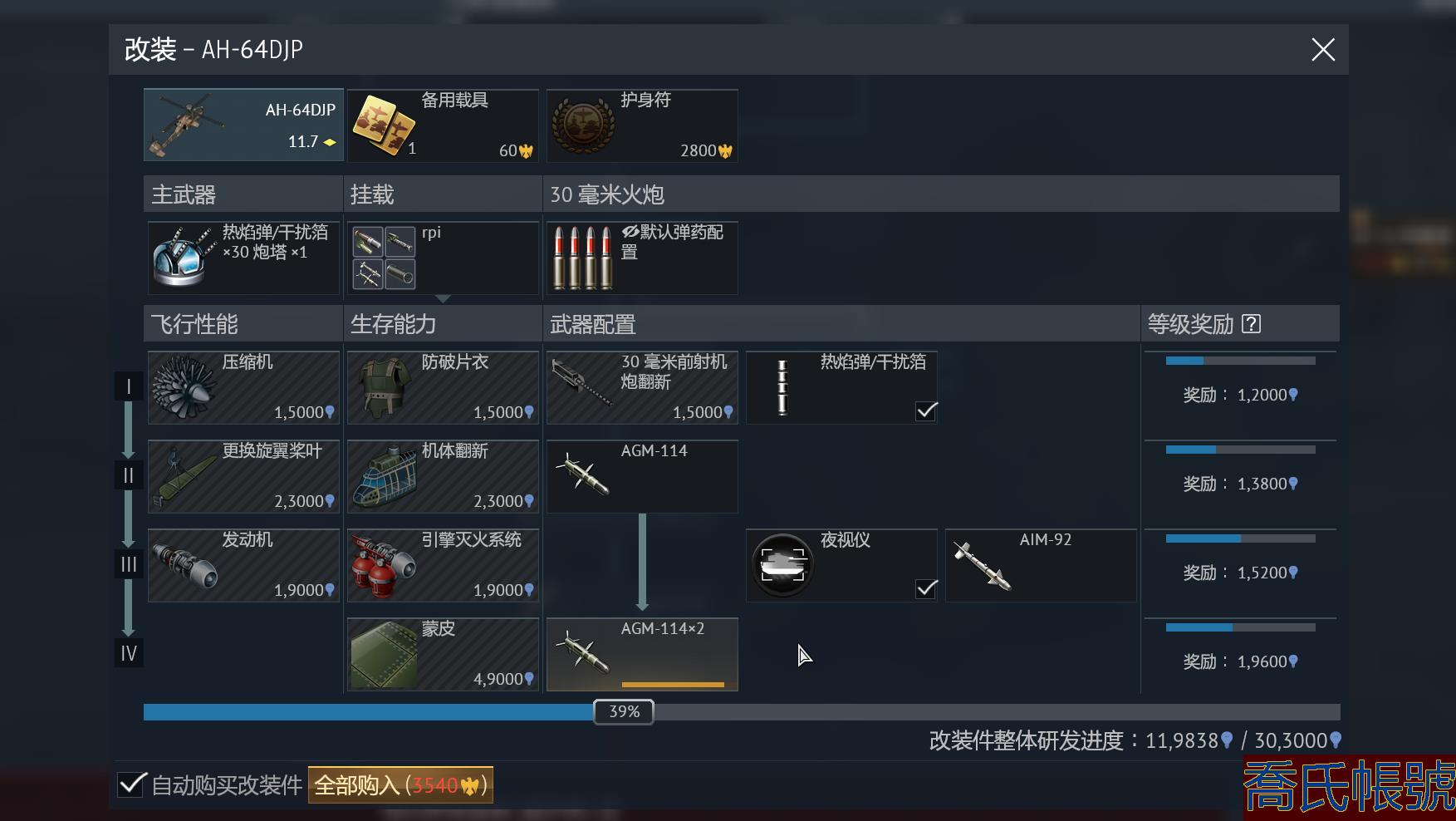
Task: Open the 主武器 turret weapon selector
Action: tap(243, 258)
